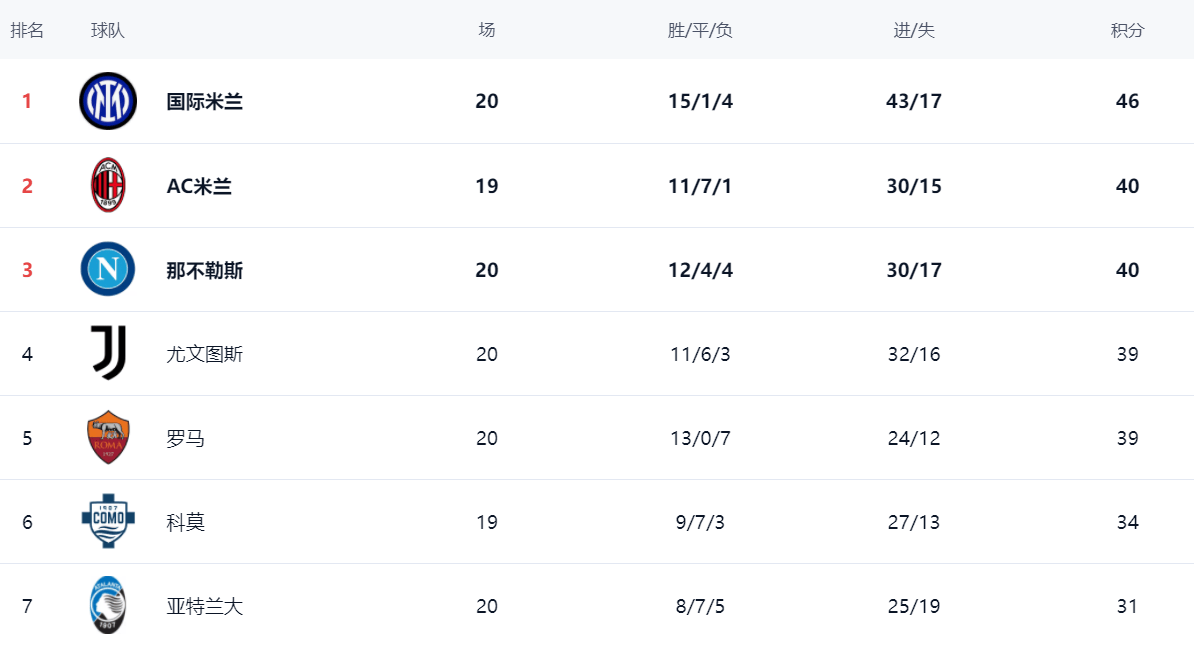Click the Como club logo

point(108,522)
